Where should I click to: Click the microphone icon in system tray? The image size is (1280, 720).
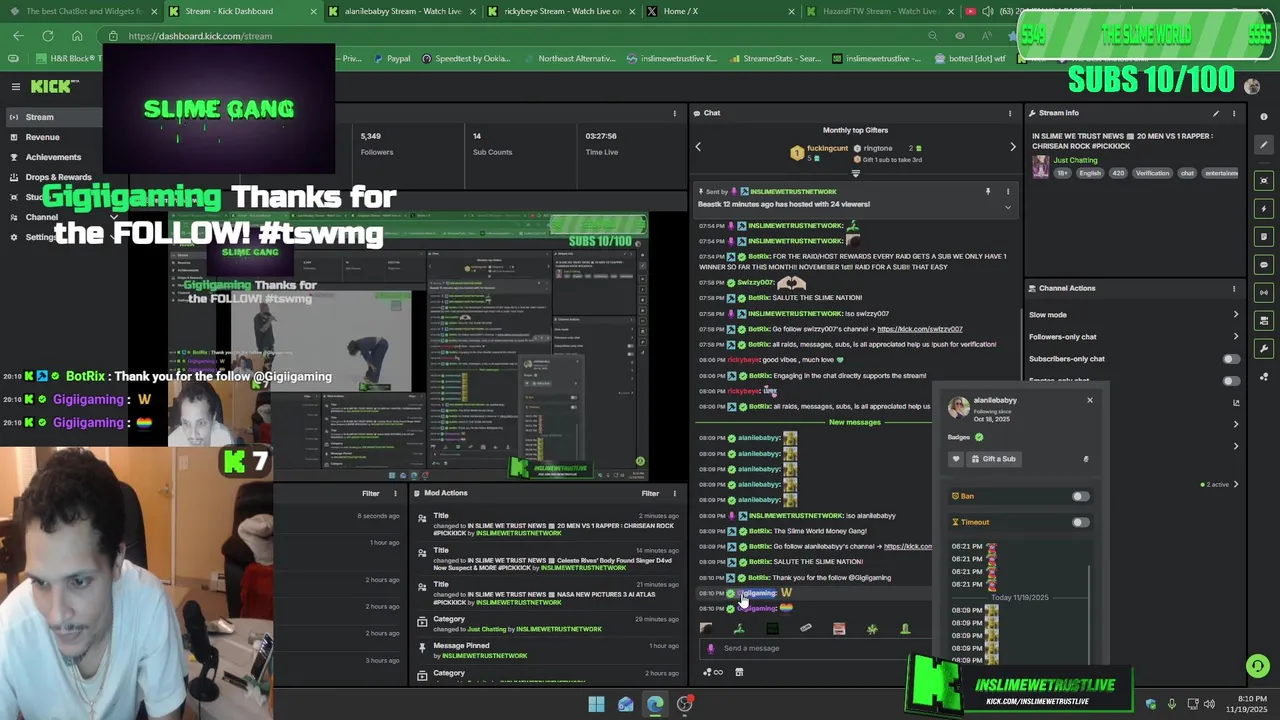(x=1171, y=704)
